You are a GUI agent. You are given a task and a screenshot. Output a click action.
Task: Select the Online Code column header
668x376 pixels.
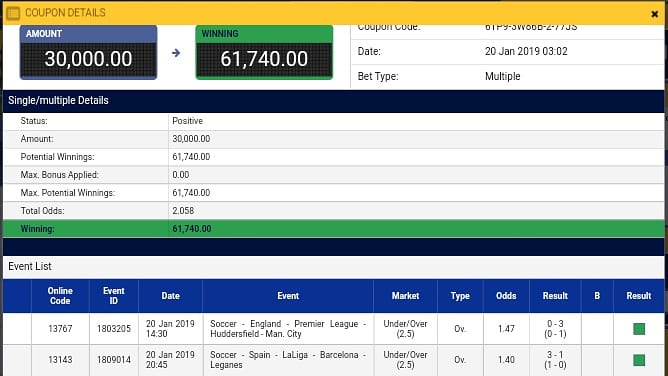click(60, 296)
